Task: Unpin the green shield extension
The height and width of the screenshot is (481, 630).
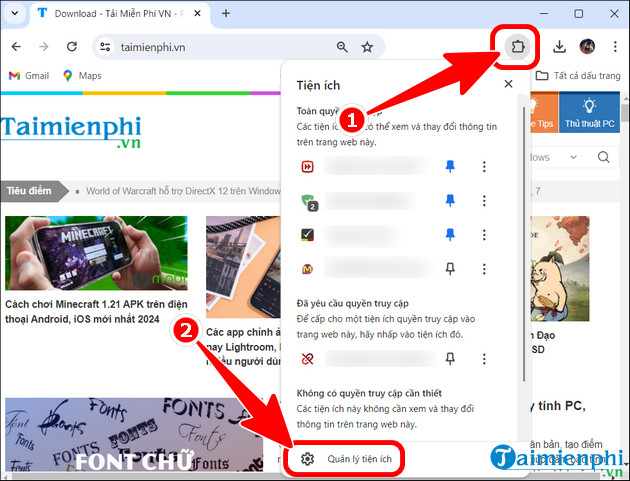Action: [450, 201]
